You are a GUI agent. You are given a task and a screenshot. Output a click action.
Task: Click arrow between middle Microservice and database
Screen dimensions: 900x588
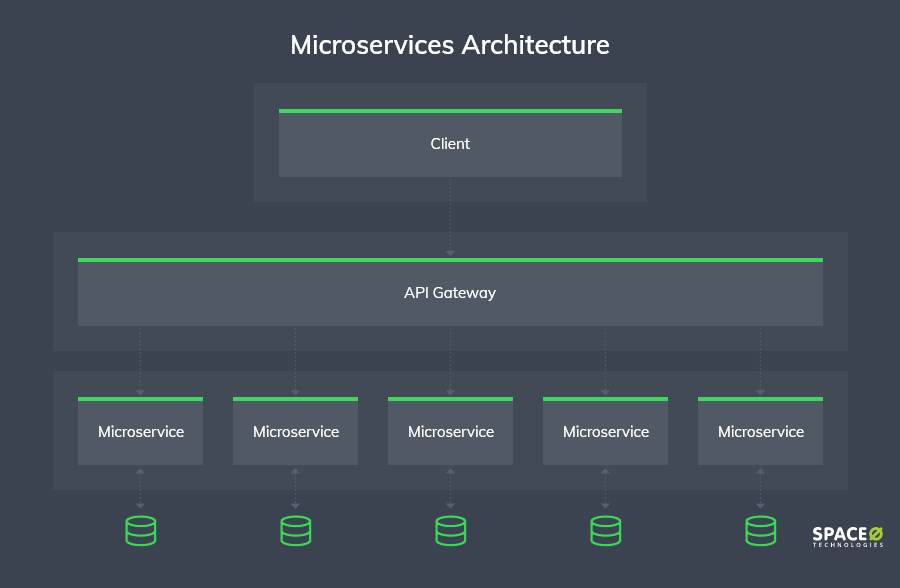(451, 489)
